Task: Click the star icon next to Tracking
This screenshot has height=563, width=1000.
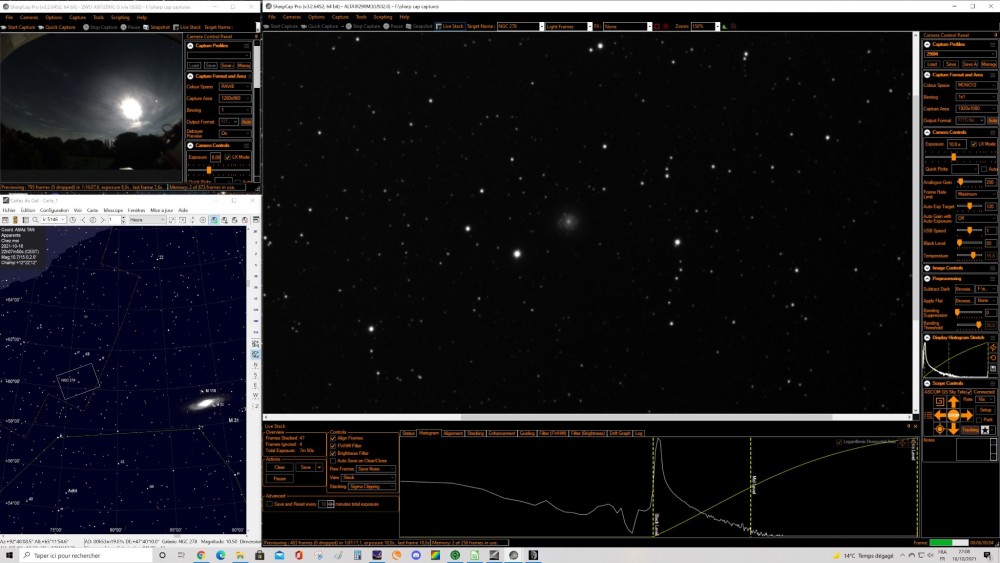Action: tap(985, 430)
